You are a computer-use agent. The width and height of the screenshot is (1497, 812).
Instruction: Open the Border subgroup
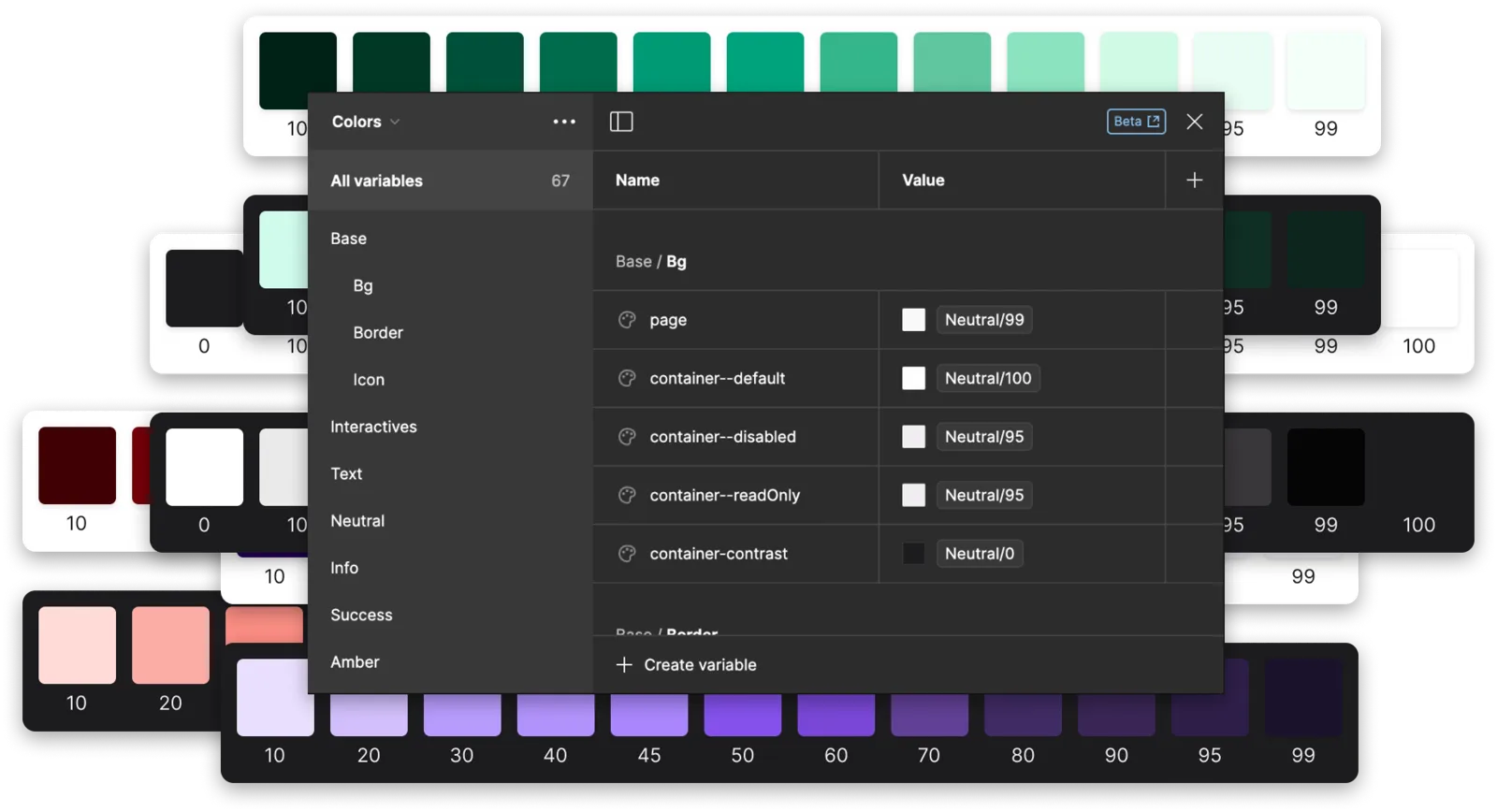point(378,333)
